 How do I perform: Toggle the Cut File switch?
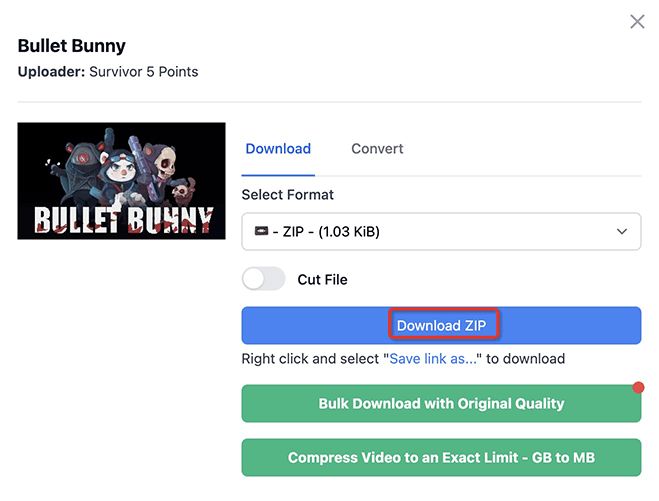tap(264, 279)
